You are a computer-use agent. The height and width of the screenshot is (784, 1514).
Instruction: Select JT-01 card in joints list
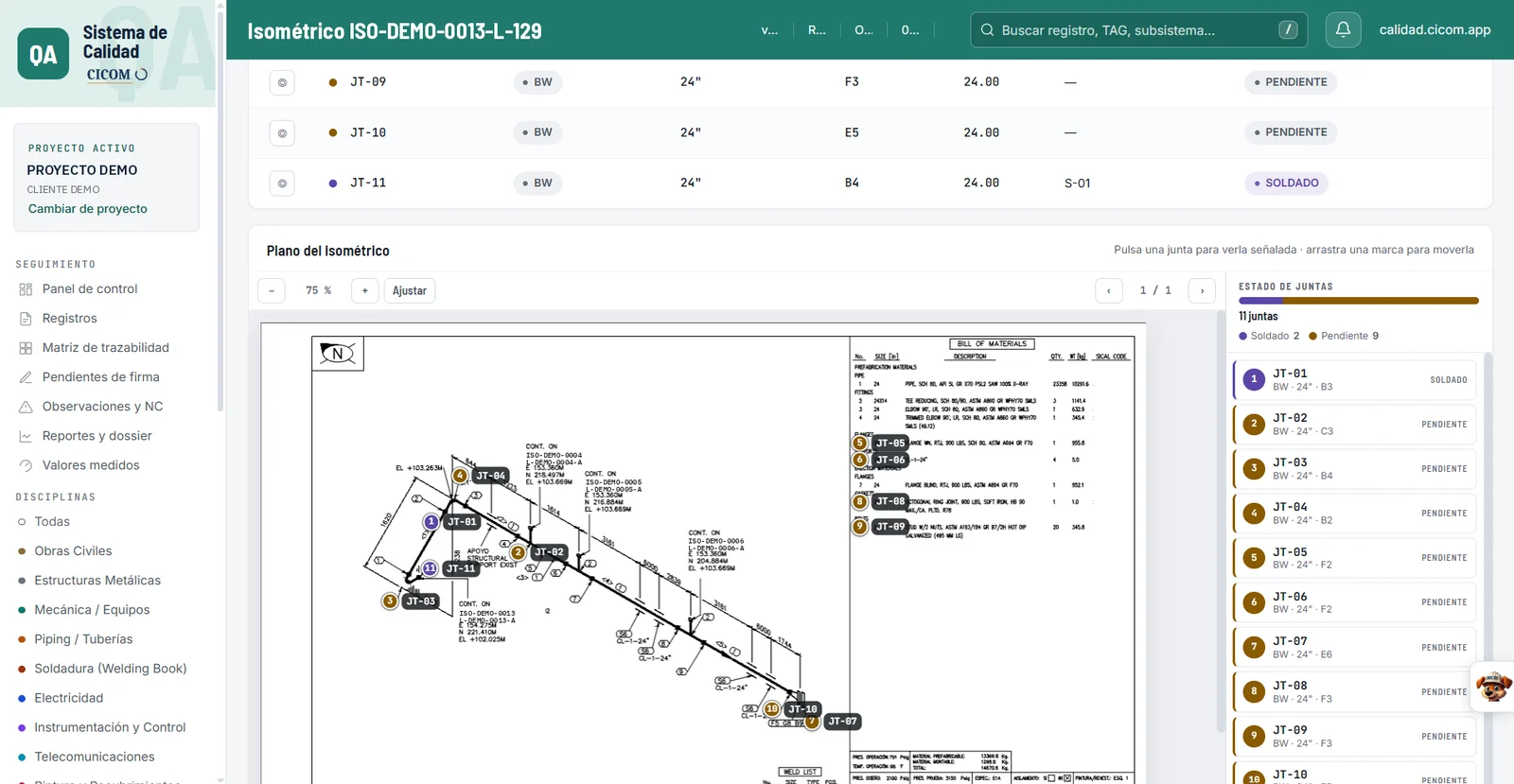coord(1354,380)
